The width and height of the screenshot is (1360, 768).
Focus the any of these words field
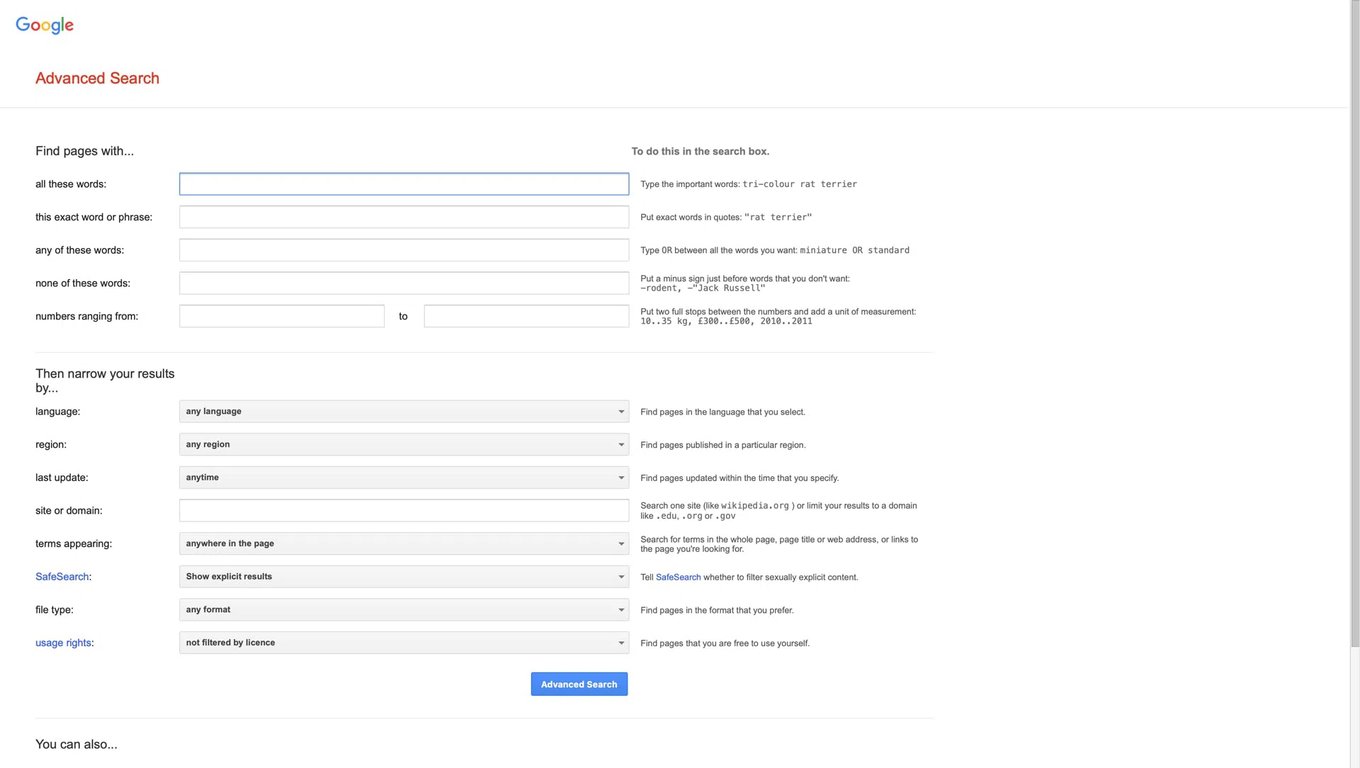click(404, 250)
